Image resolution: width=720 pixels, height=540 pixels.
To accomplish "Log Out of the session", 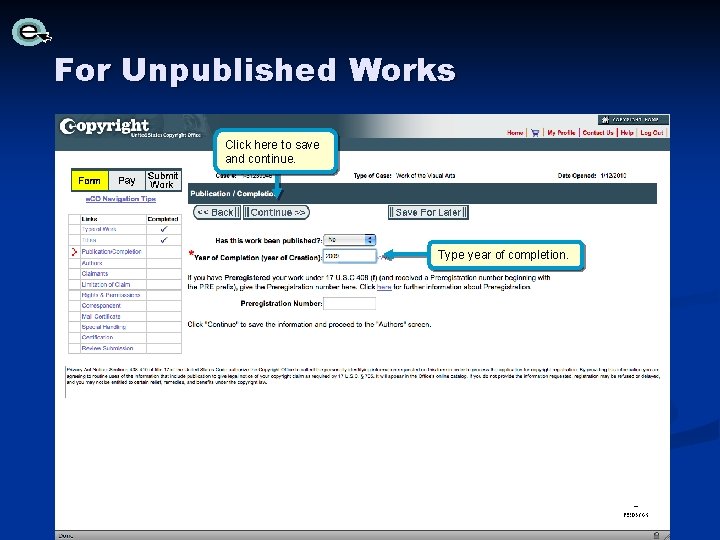I will pos(652,133).
